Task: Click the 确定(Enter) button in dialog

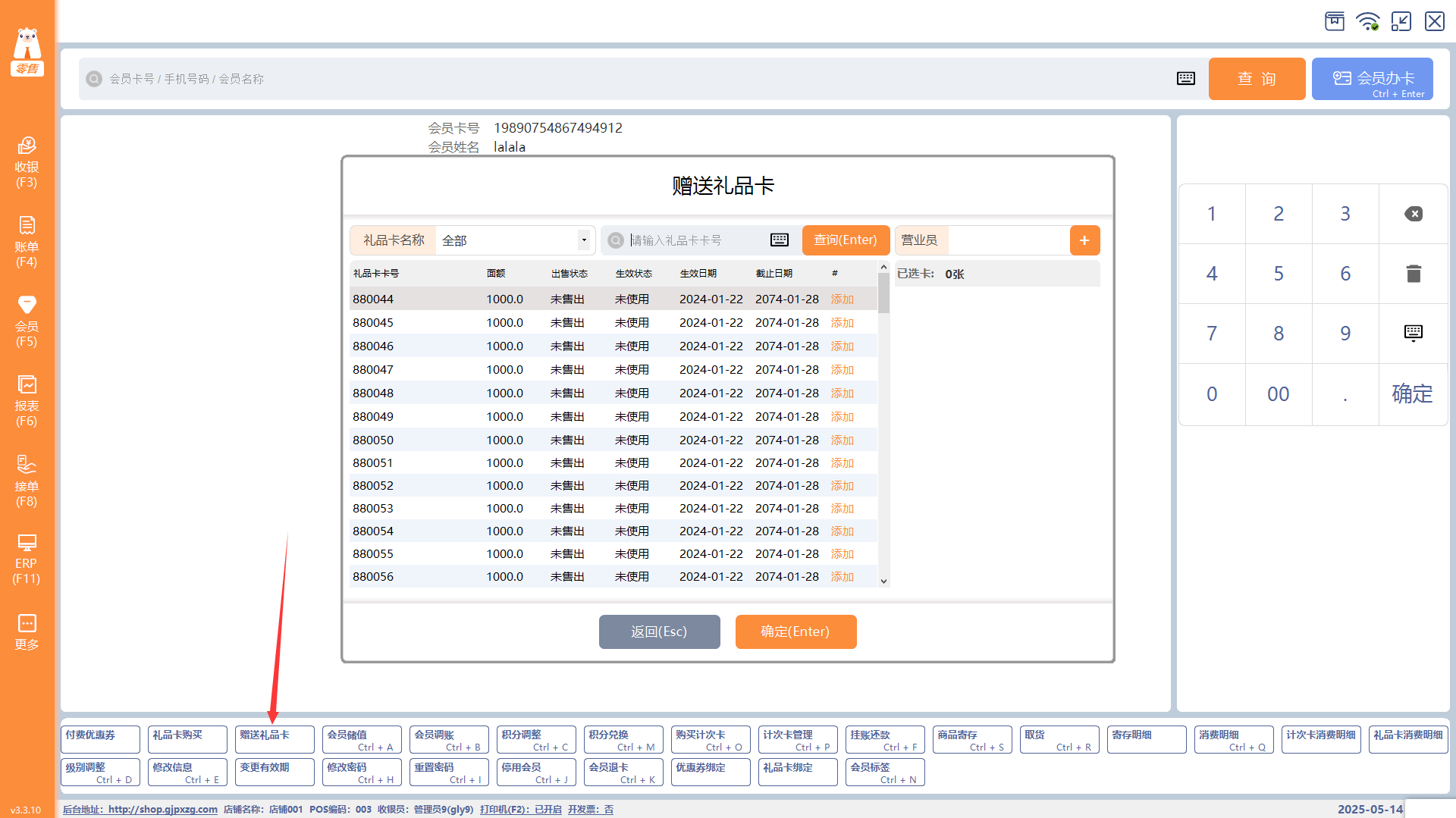Action: [x=795, y=632]
